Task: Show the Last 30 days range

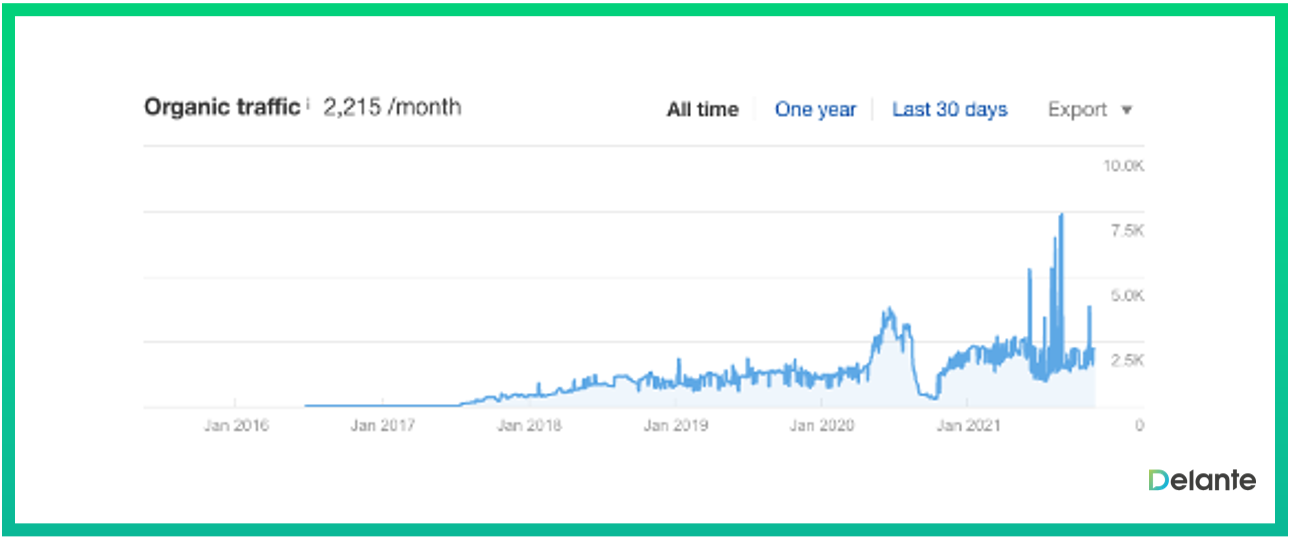Action: (949, 110)
